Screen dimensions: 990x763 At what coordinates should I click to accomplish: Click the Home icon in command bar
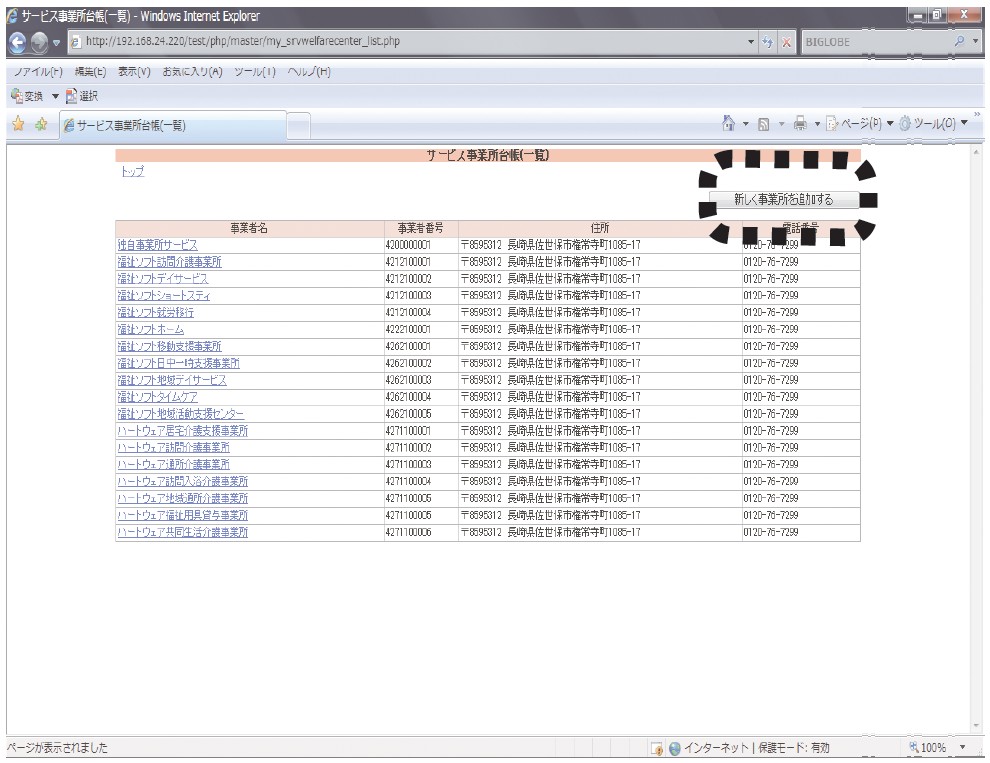pyautogui.click(x=728, y=123)
